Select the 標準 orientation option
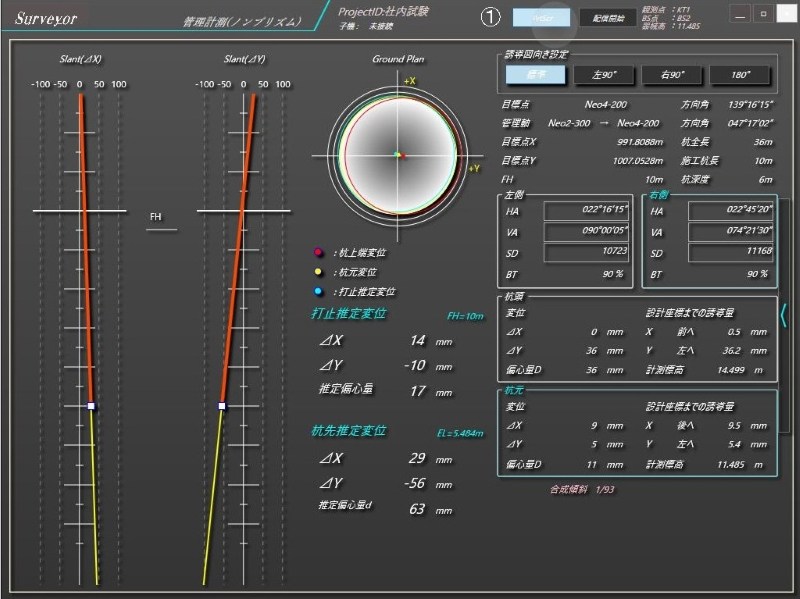800x599 pixels. click(x=536, y=75)
